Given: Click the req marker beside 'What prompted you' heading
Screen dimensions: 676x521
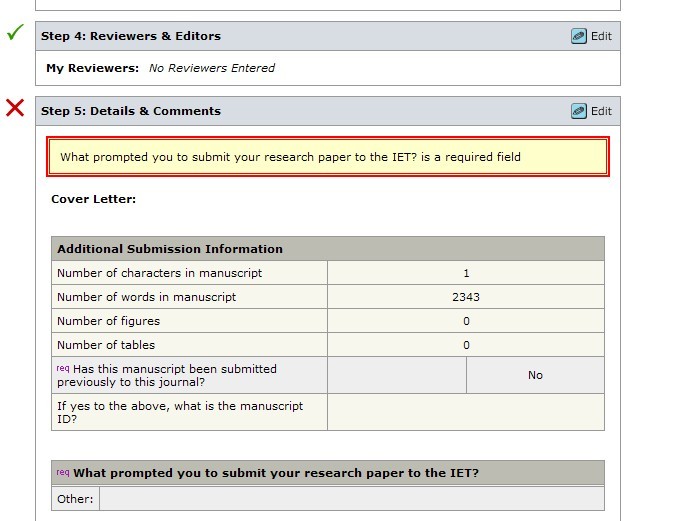Looking at the screenshot, I should 63,472.
